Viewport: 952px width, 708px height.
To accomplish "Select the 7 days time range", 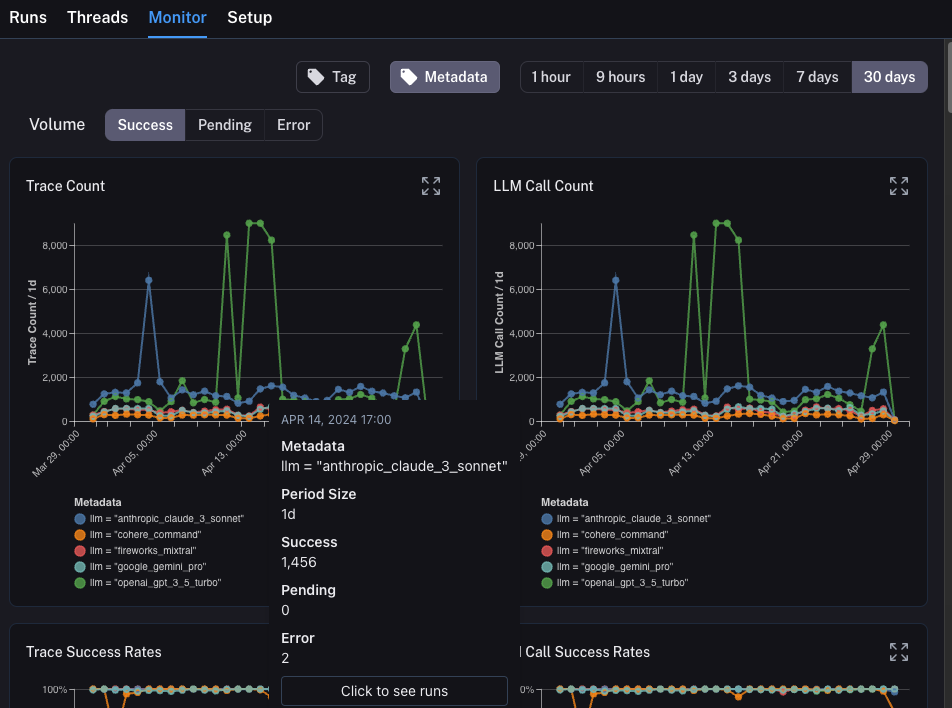I will (817, 77).
